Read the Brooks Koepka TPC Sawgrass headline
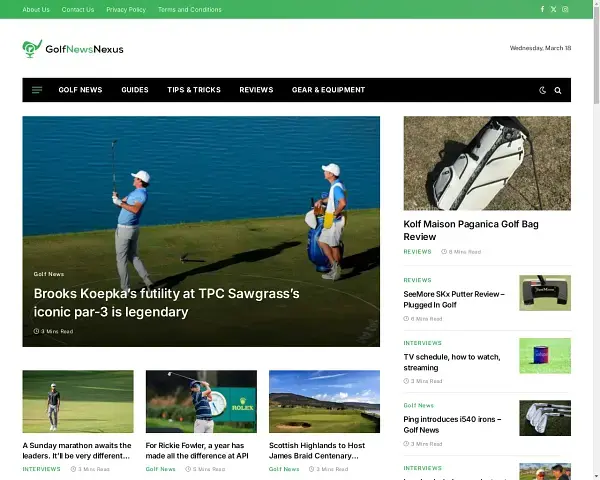600x480 pixels. (x=166, y=302)
